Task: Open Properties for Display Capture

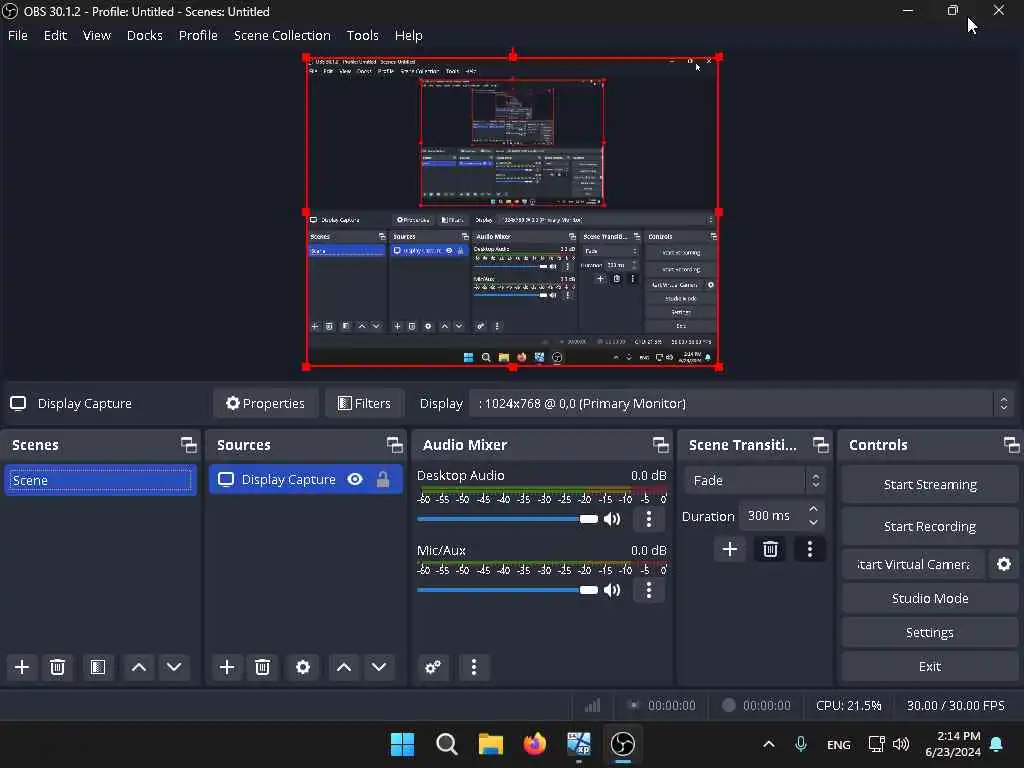Action: click(266, 404)
